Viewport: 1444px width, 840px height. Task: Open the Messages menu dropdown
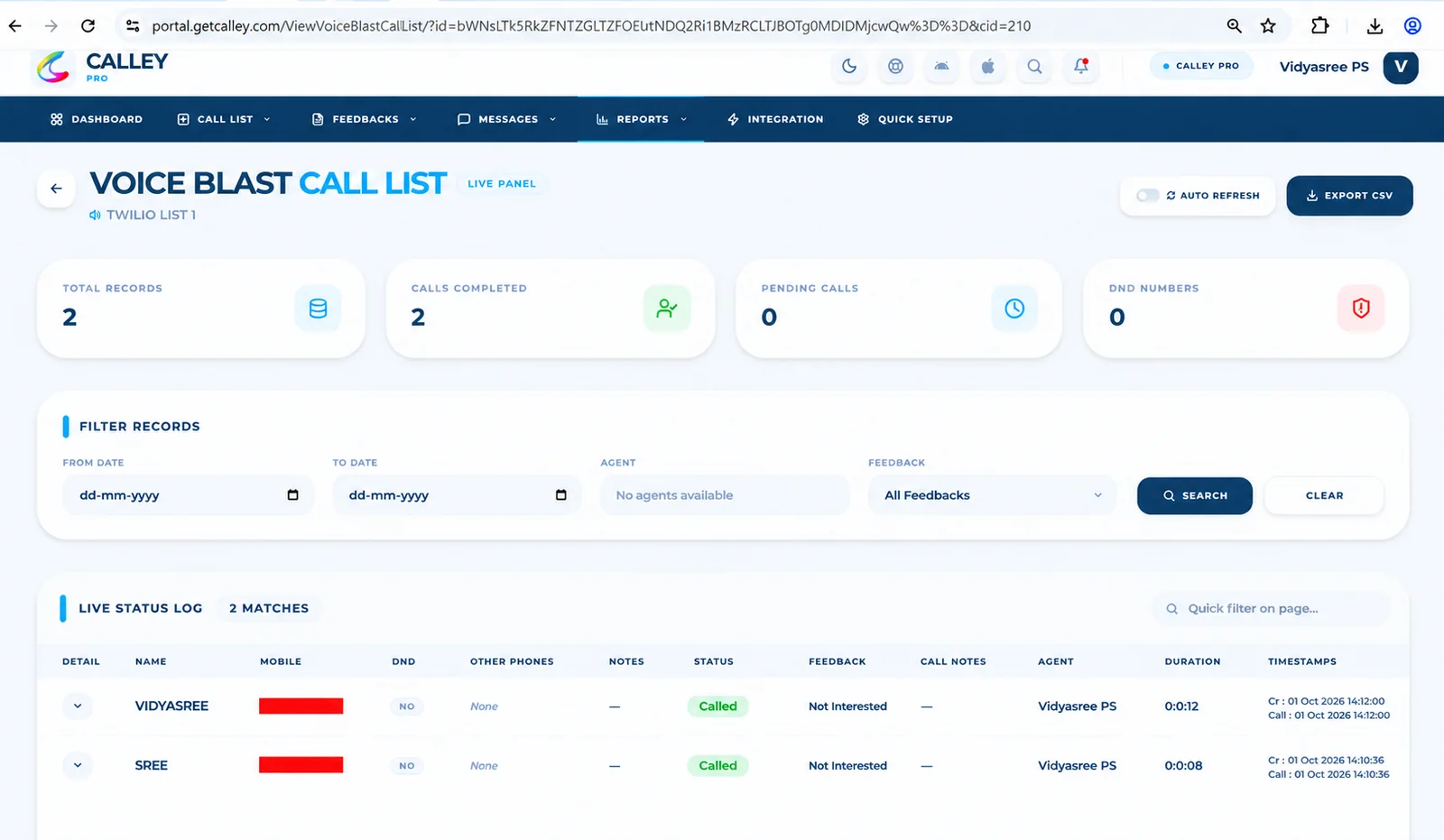coord(507,119)
